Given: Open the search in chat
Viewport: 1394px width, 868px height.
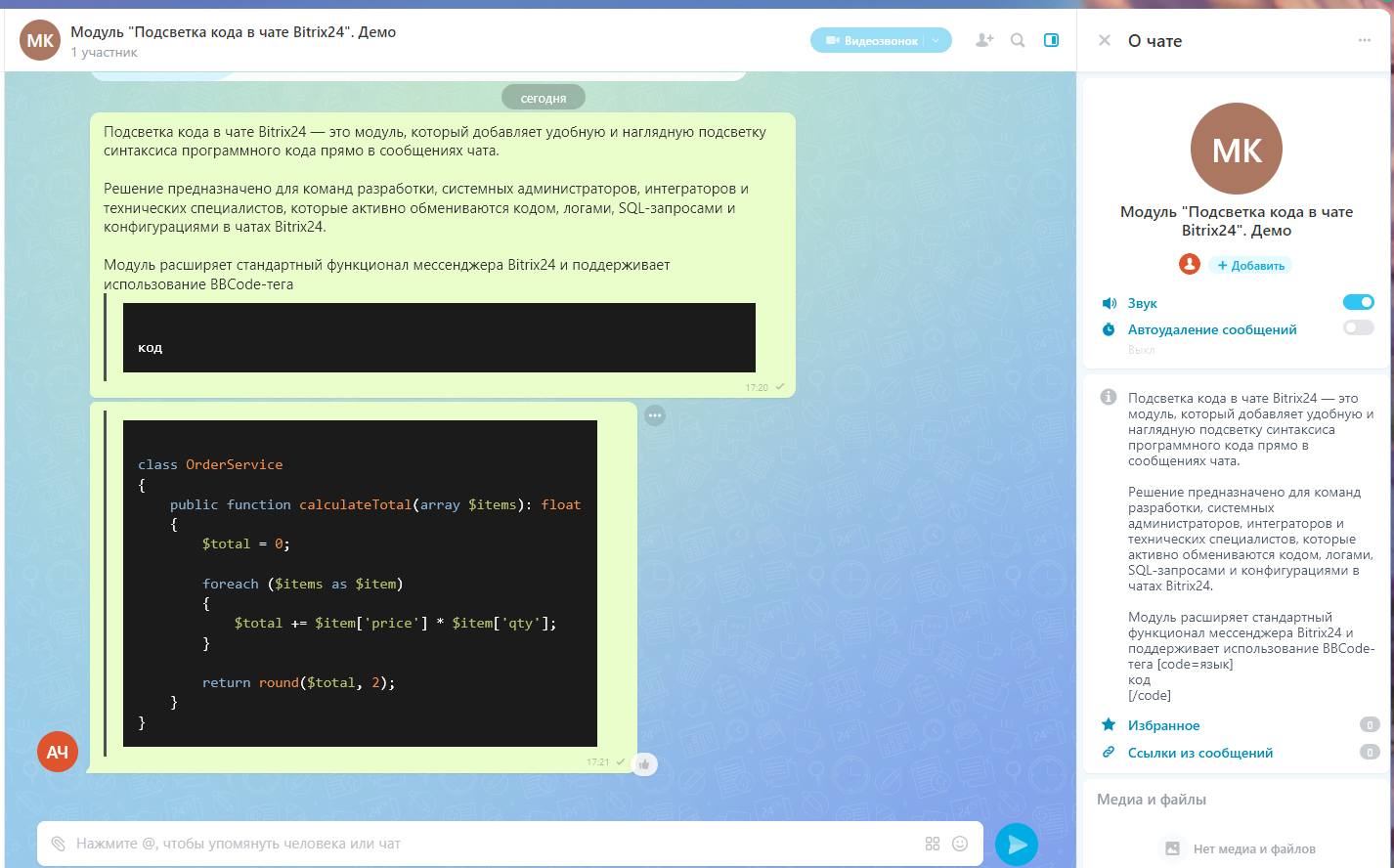Looking at the screenshot, I should 1017,40.
